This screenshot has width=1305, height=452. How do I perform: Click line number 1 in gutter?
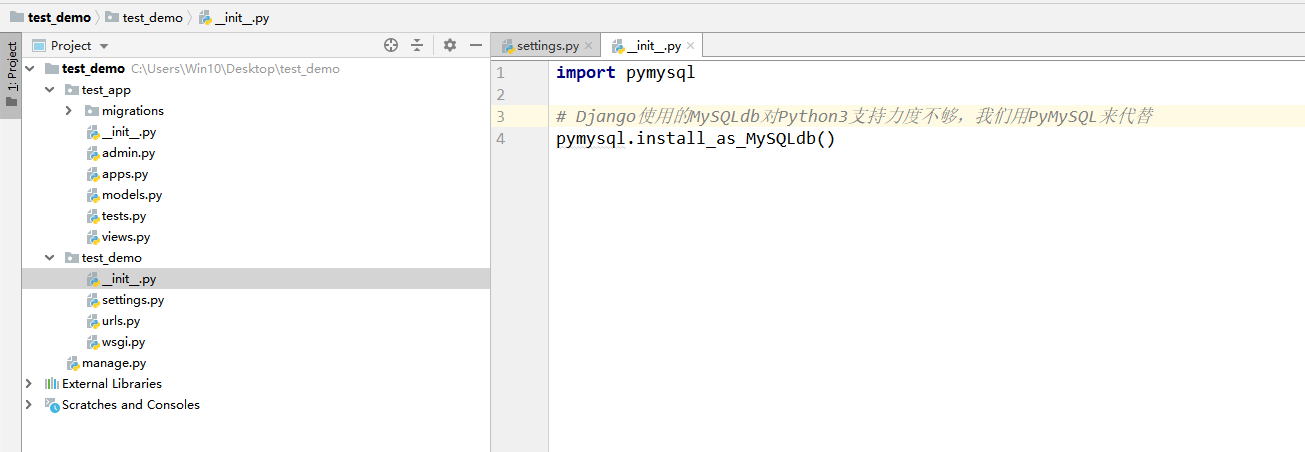pyautogui.click(x=500, y=73)
